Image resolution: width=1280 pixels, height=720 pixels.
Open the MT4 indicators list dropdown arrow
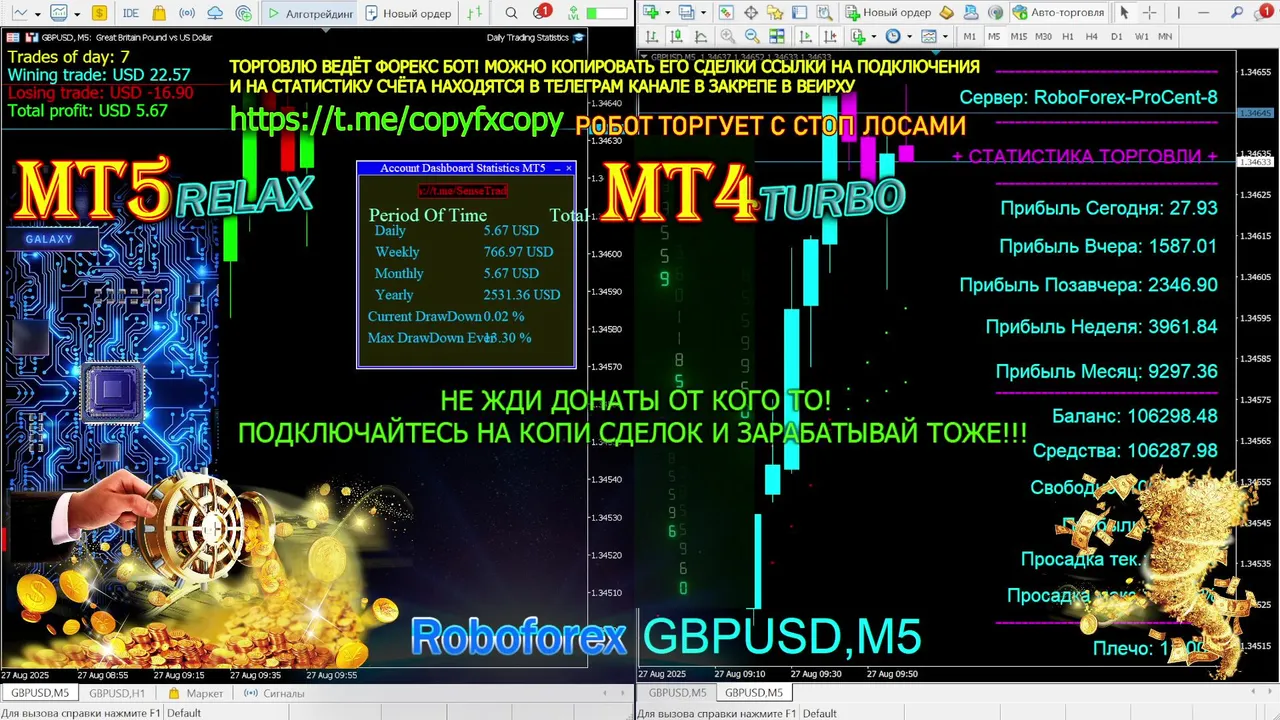tap(874, 37)
